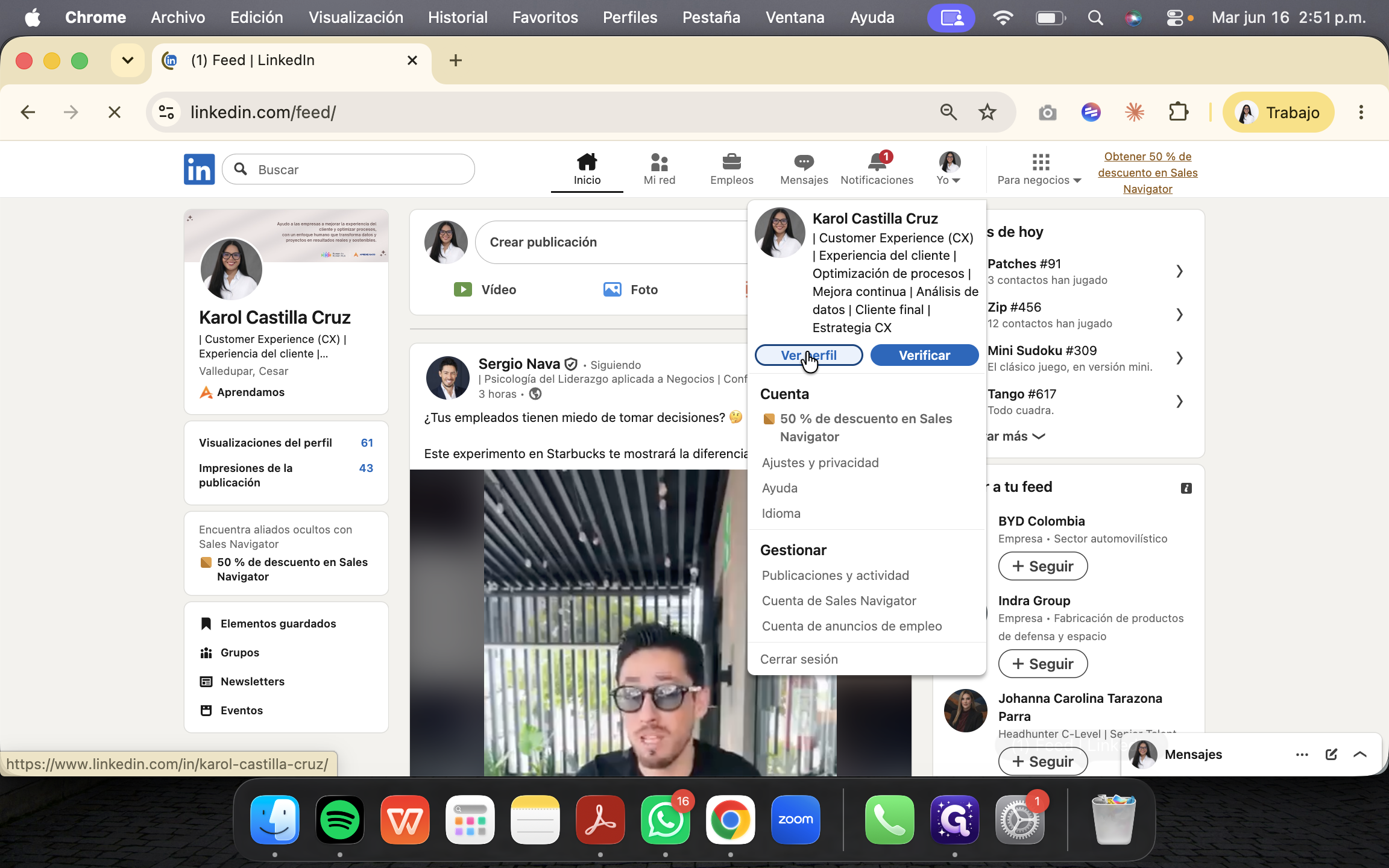Stop loading the page
1389x868 pixels.
pyautogui.click(x=114, y=112)
